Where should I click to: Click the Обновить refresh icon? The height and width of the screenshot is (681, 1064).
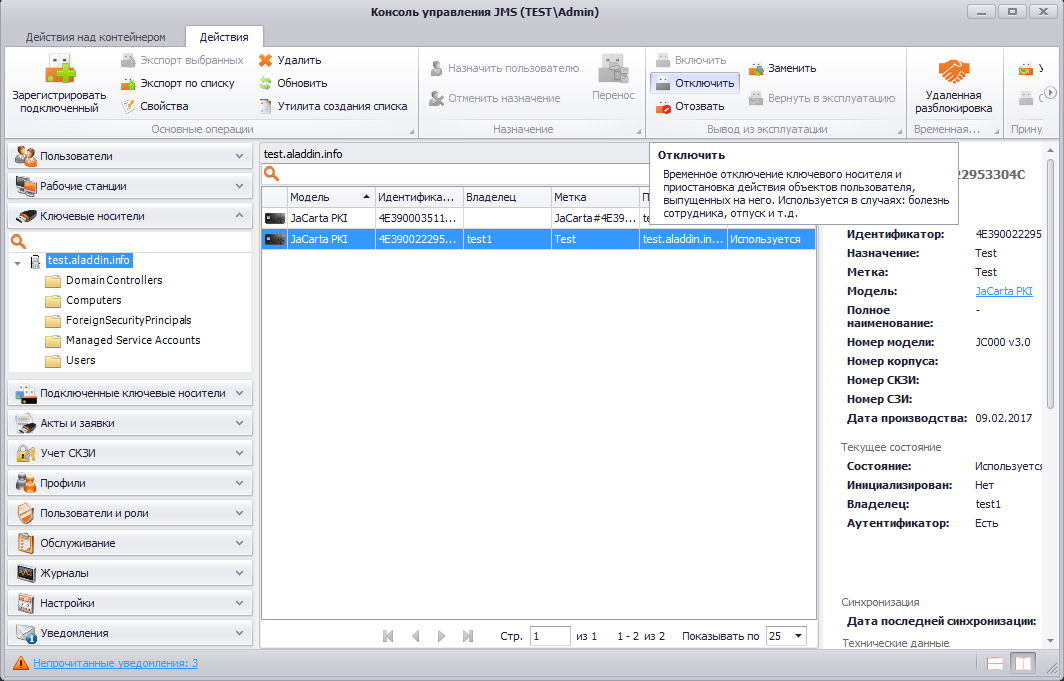(265, 83)
